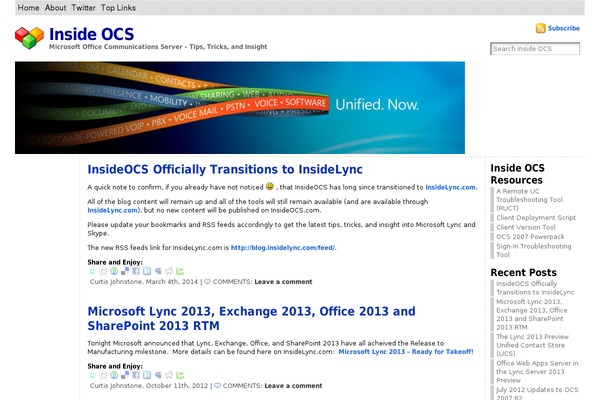Screen dimensions: 600x400
Task: Share the Lync 2013 RTM post on Digg
Action: point(103,375)
